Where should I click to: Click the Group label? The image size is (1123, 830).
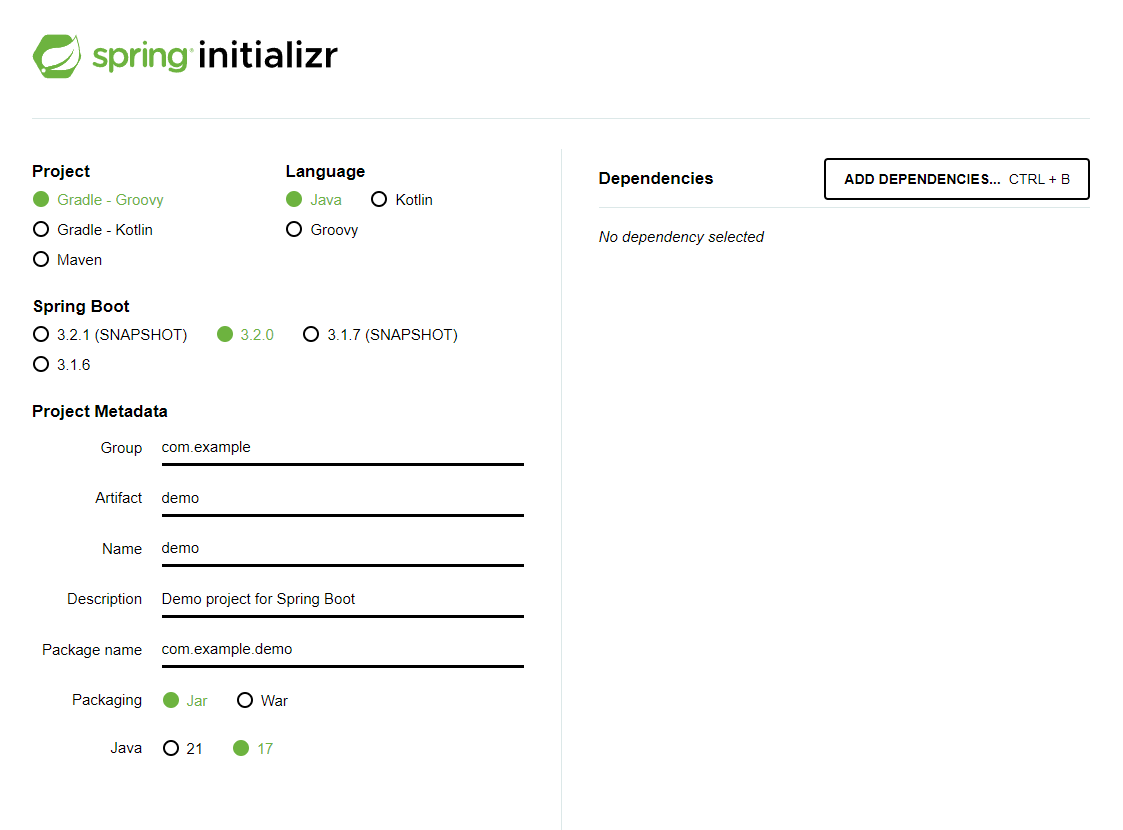coord(121,448)
